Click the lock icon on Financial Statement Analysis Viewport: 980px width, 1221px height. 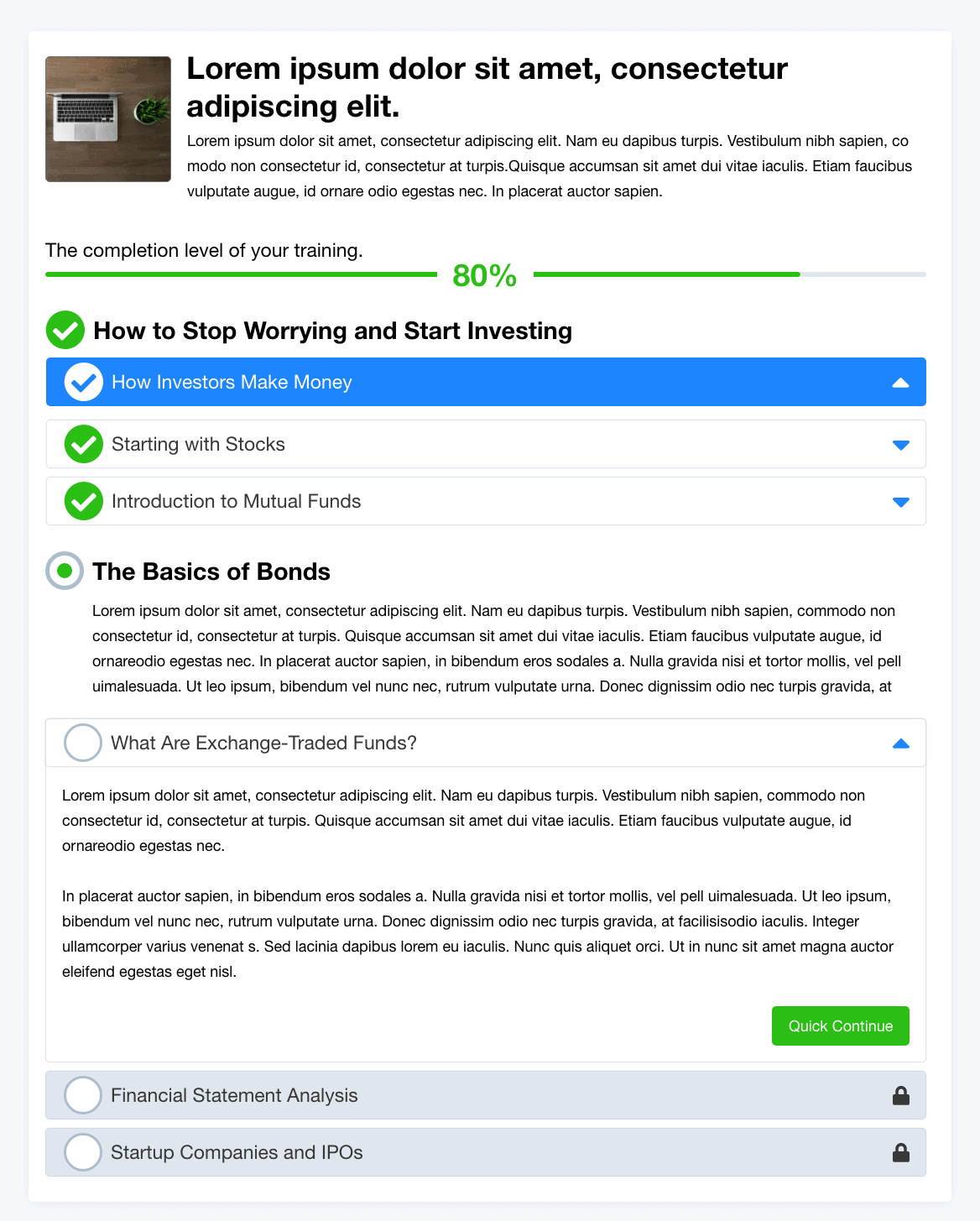pyautogui.click(x=901, y=1095)
